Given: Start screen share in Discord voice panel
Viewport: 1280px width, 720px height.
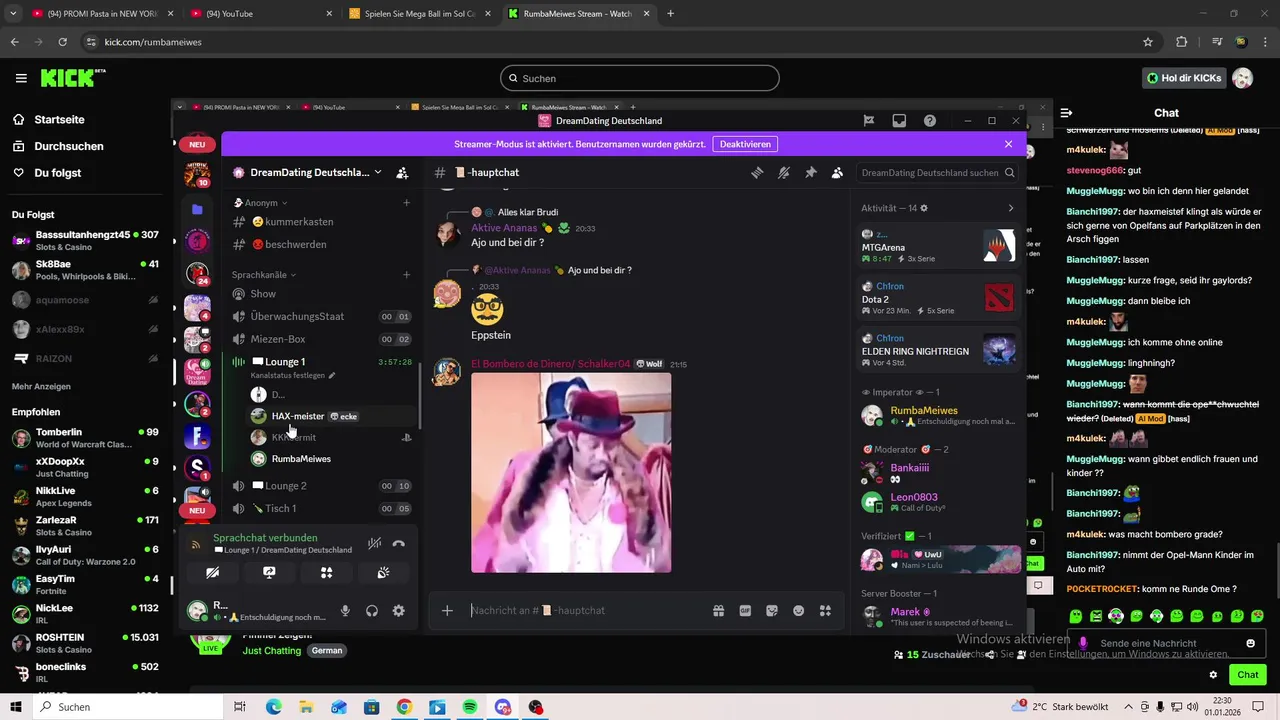Looking at the screenshot, I should [269, 573].
